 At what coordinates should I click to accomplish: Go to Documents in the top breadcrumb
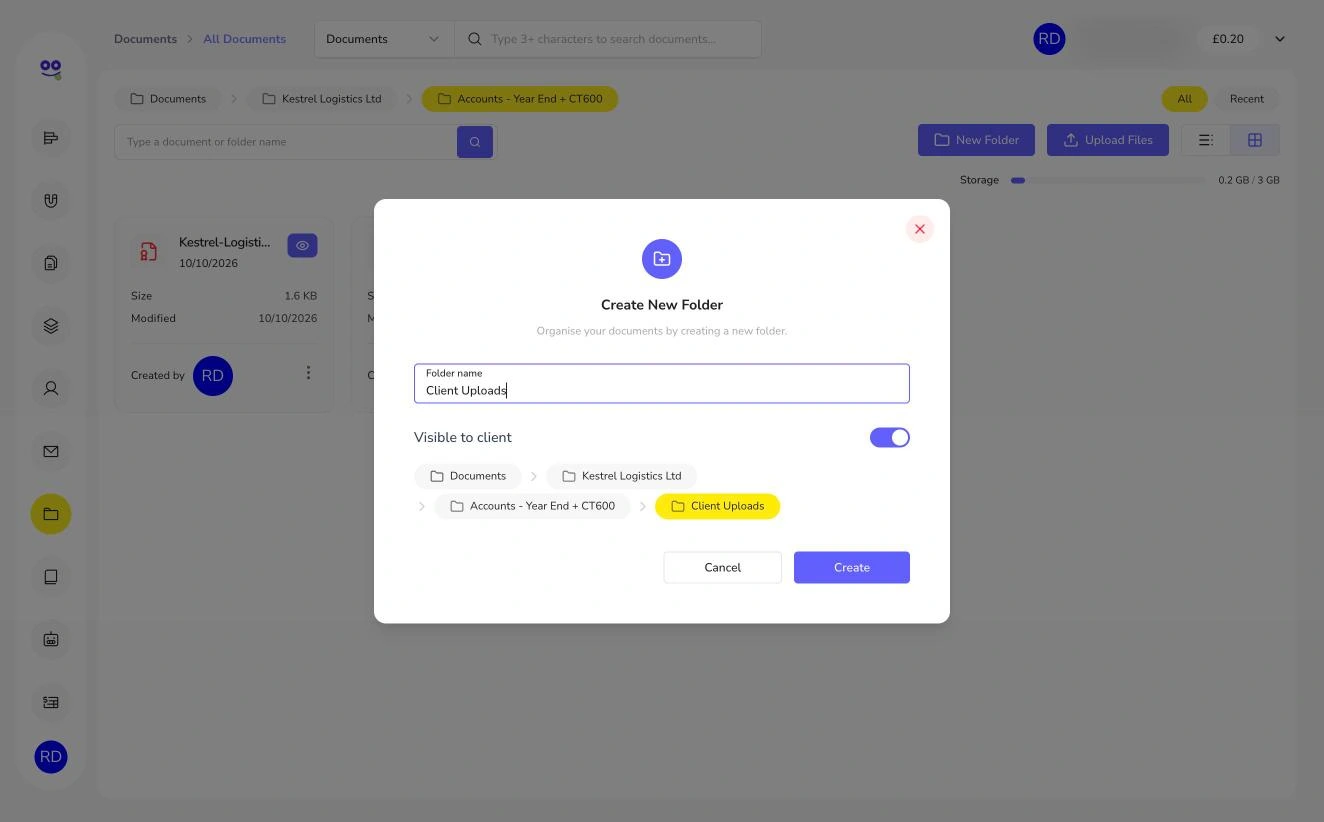coord(145,39)
